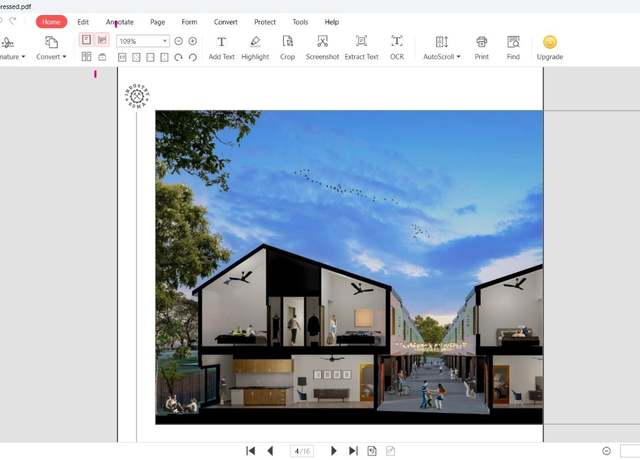Screen dimensions: 640x460
Task: Click the page-with-arrow icon beside last page
Action: click(x=372, y=451)
